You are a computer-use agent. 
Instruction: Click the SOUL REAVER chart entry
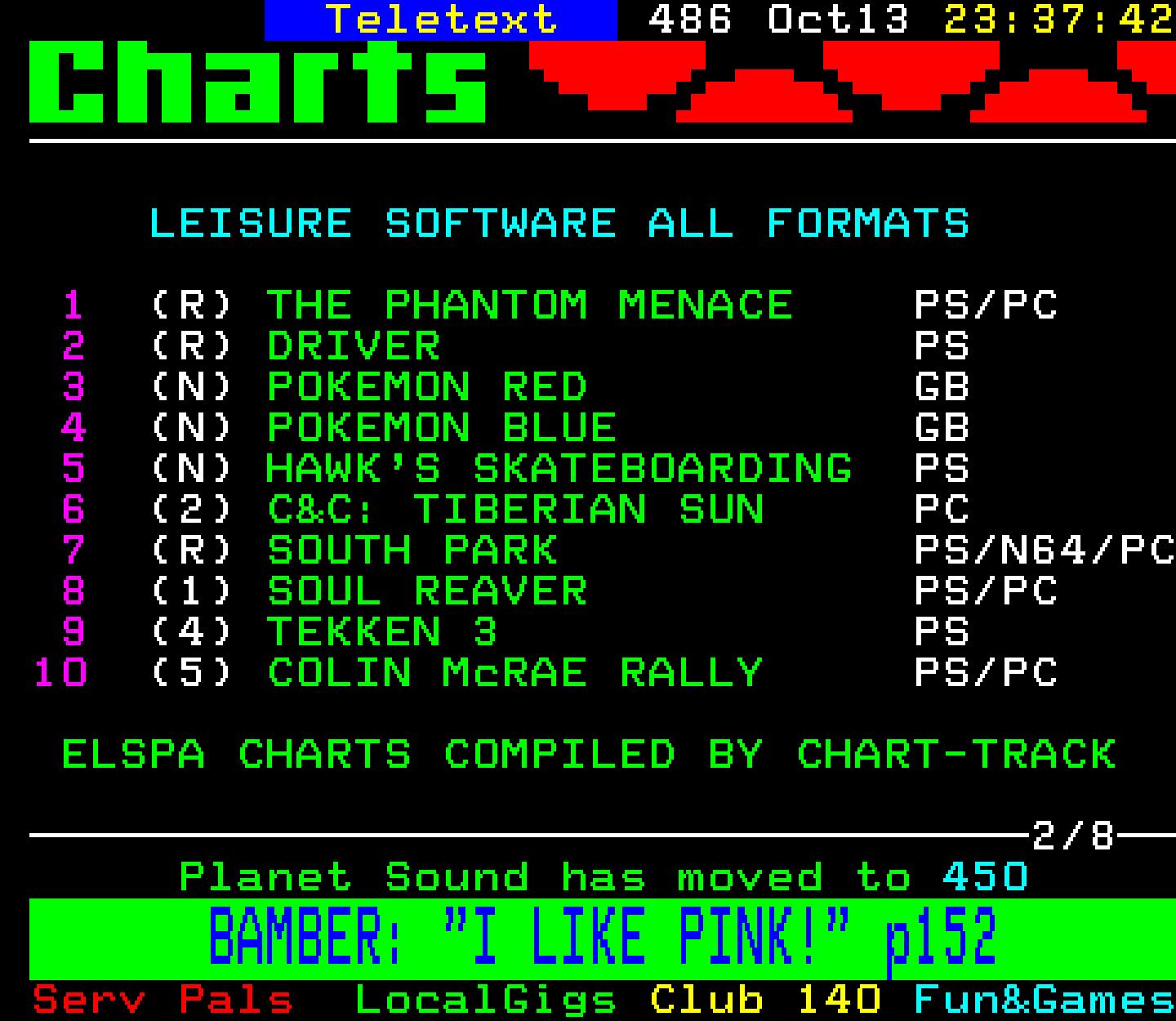426,591
